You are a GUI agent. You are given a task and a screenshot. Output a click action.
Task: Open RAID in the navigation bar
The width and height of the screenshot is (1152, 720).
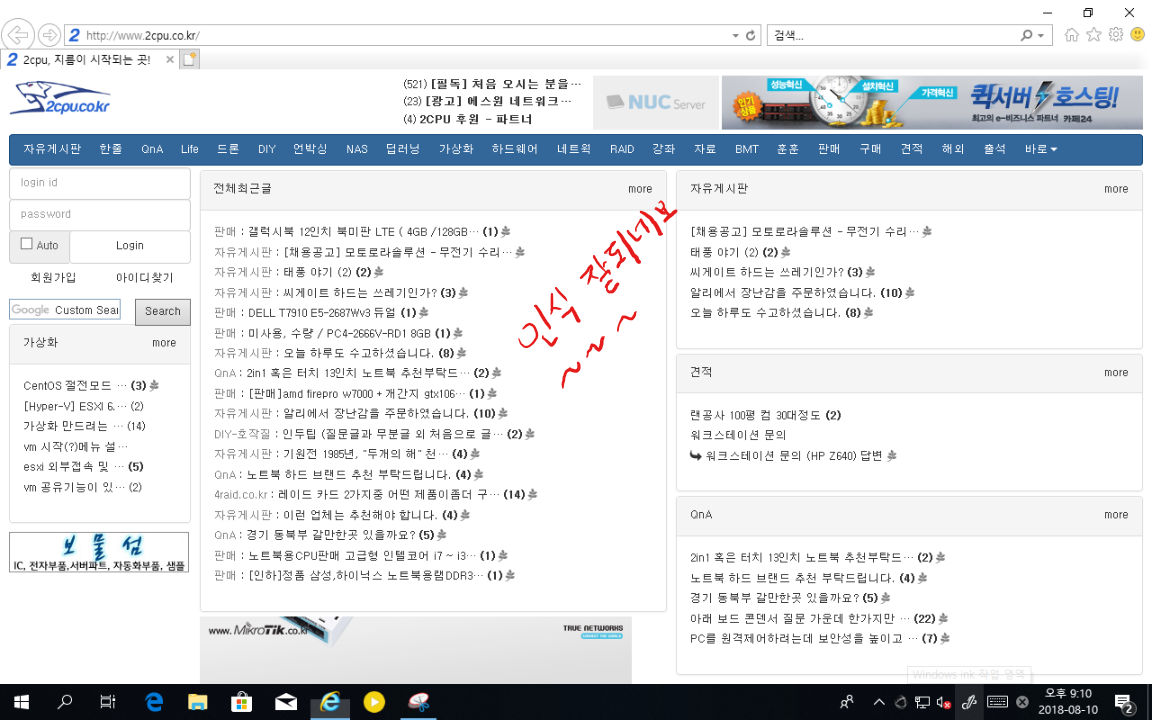(622, 149)
